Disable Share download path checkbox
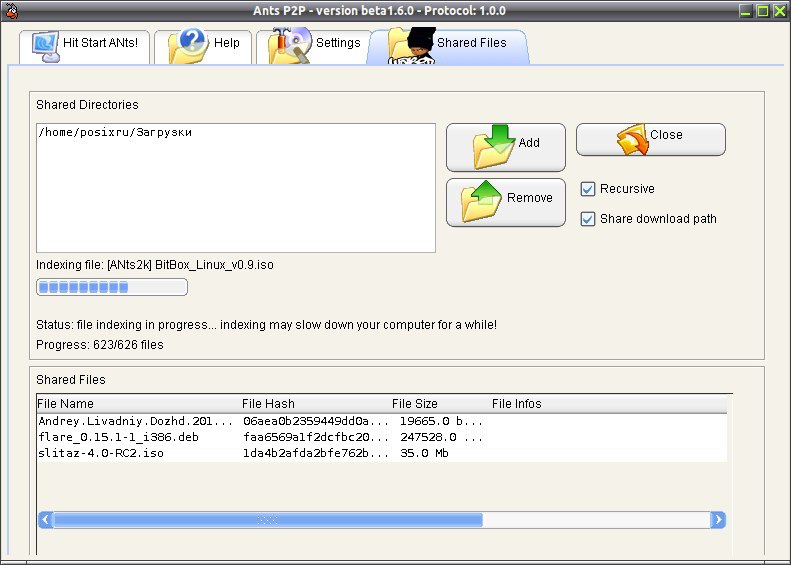791x565 pixels. pyautogui.click(x=588, y=219)
